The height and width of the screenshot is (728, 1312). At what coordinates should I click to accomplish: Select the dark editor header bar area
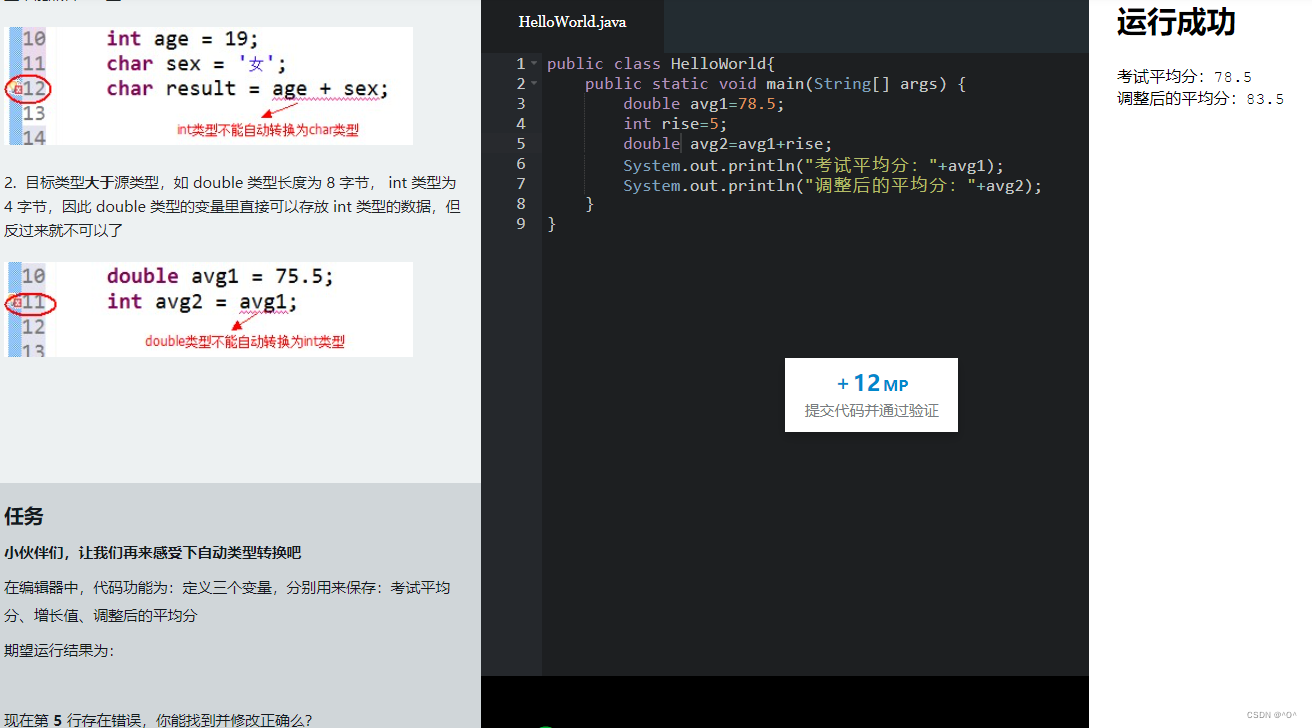880,25
